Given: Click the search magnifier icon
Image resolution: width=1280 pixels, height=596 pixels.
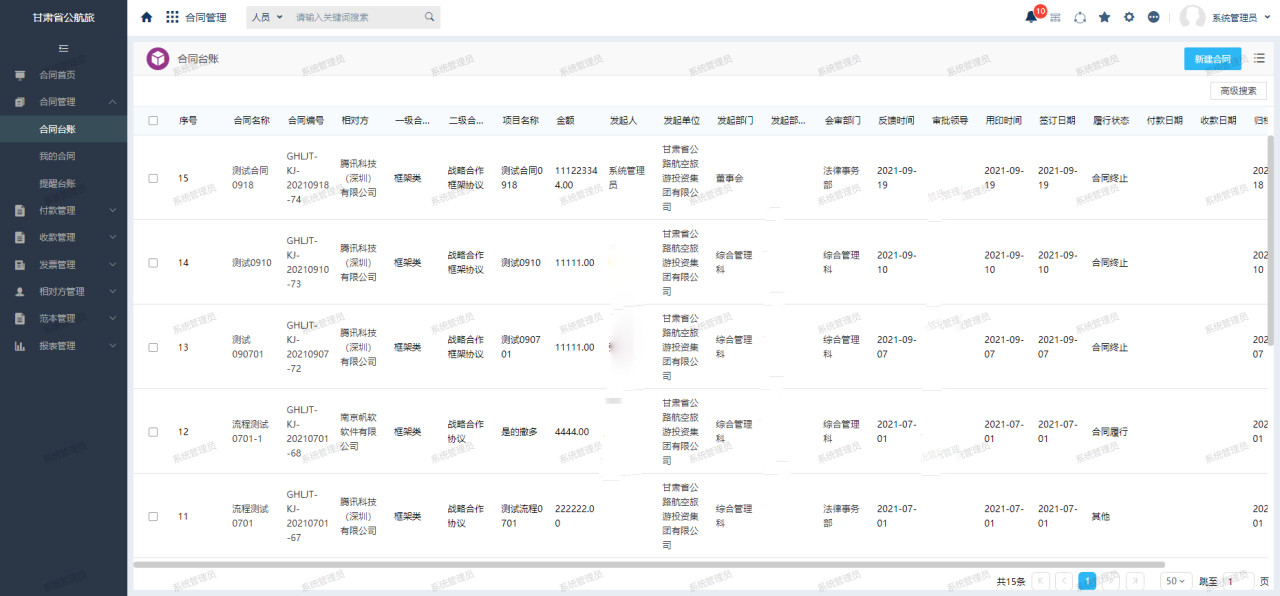Looking at the screenshot, I should 430,17.
